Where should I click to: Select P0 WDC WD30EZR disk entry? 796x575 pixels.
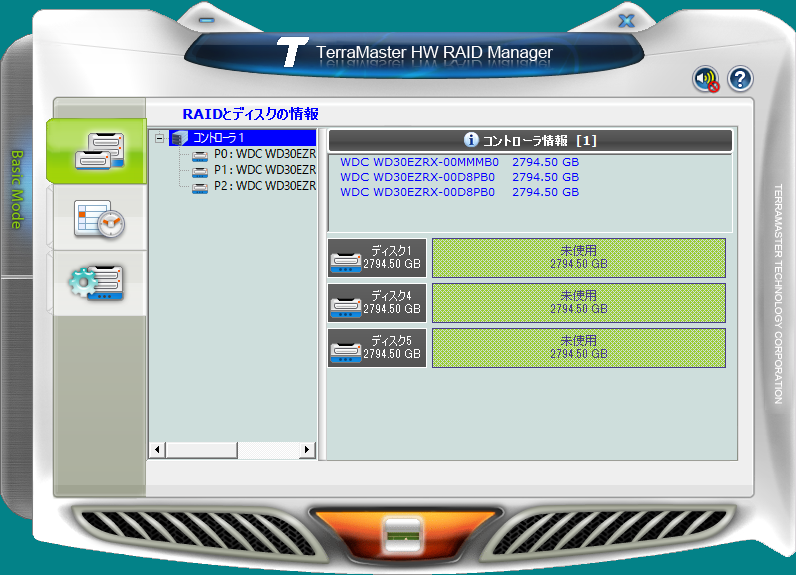(264, 154)
